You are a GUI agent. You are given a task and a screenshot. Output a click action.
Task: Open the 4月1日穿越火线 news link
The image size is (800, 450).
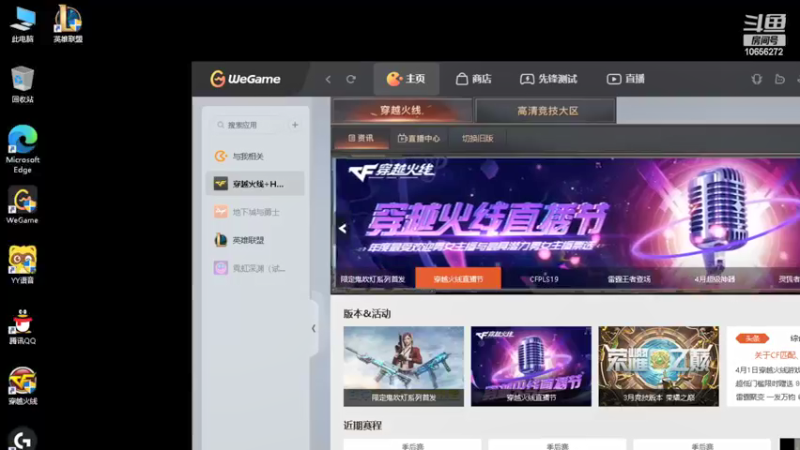(767, 369)
